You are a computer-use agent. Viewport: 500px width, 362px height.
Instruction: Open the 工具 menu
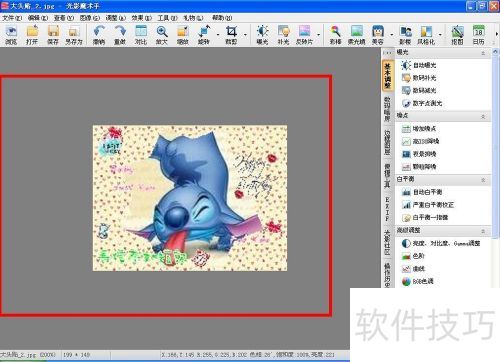167,18
